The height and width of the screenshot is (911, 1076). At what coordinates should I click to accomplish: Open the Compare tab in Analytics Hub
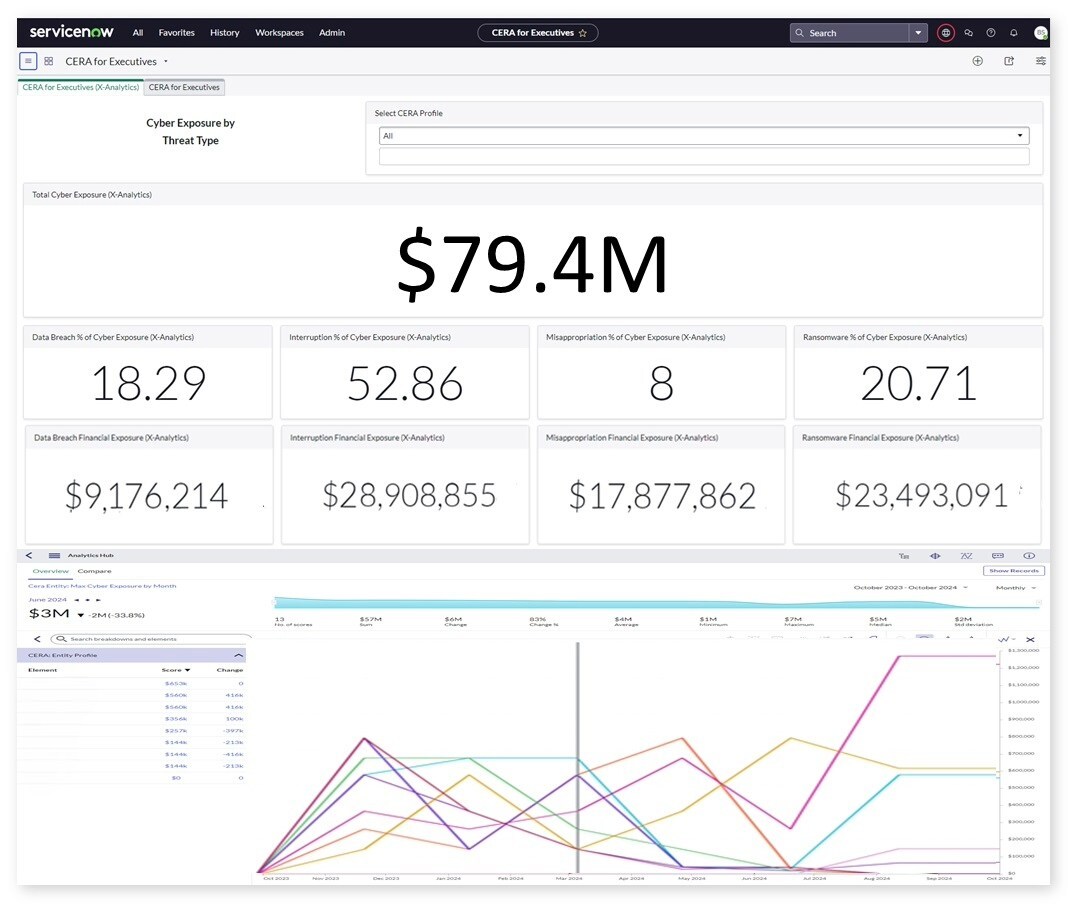click(x=95, y=571)
